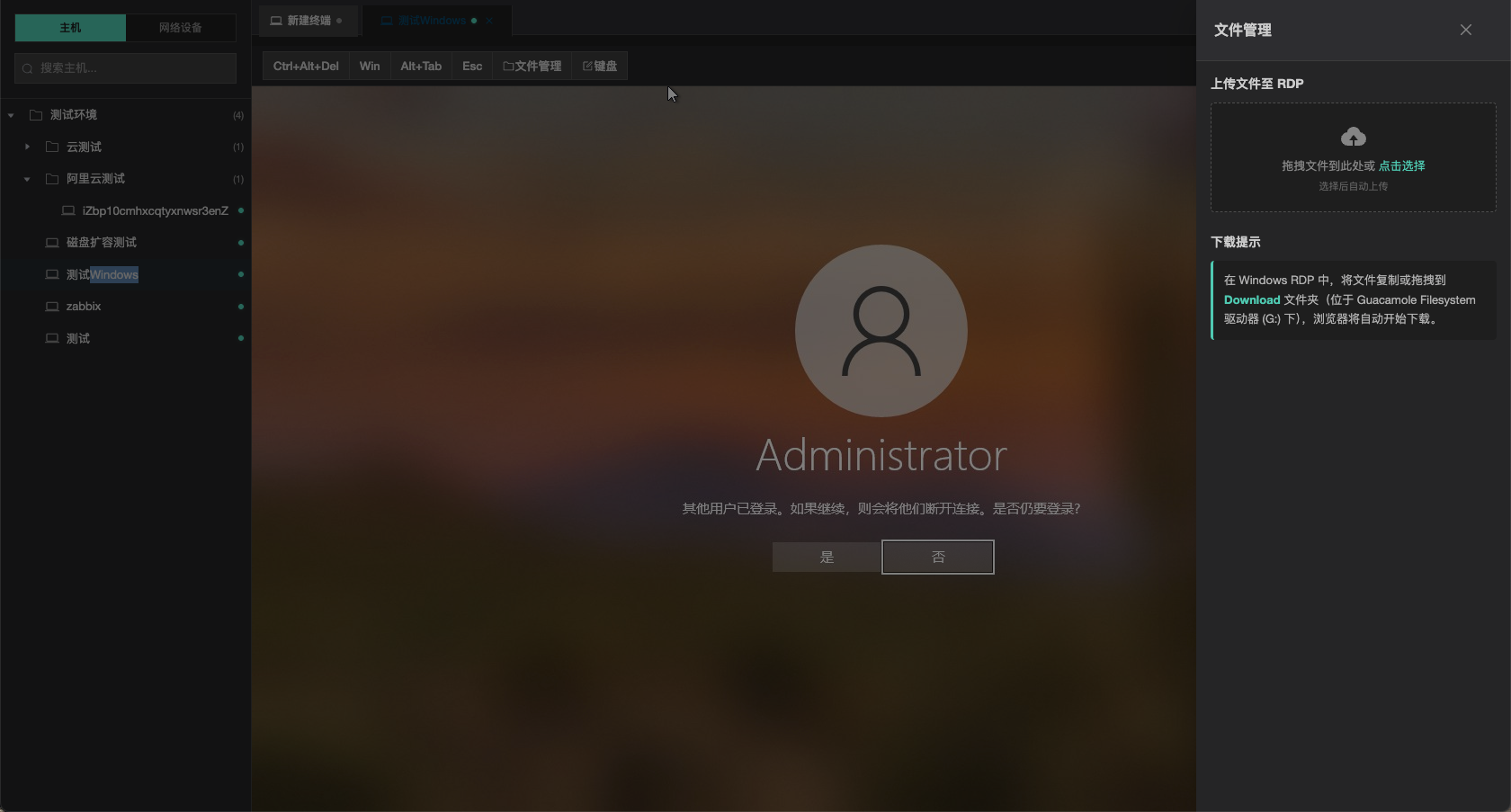Click the search magnifier icon
Viewport: 1511px width, 812px height.
(28, 68)
